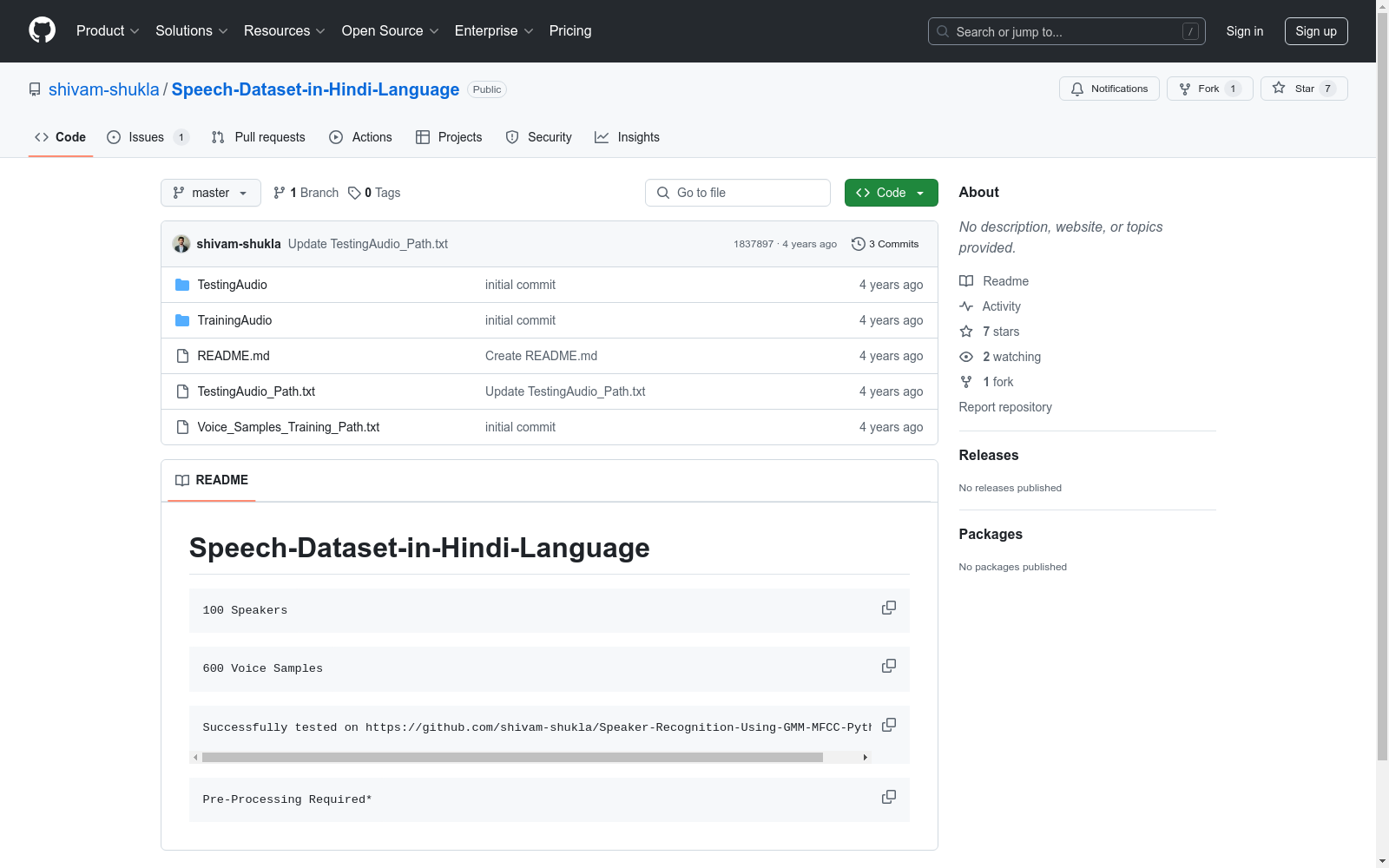Click the tag icon beside 0 Tags

point(354,193)
